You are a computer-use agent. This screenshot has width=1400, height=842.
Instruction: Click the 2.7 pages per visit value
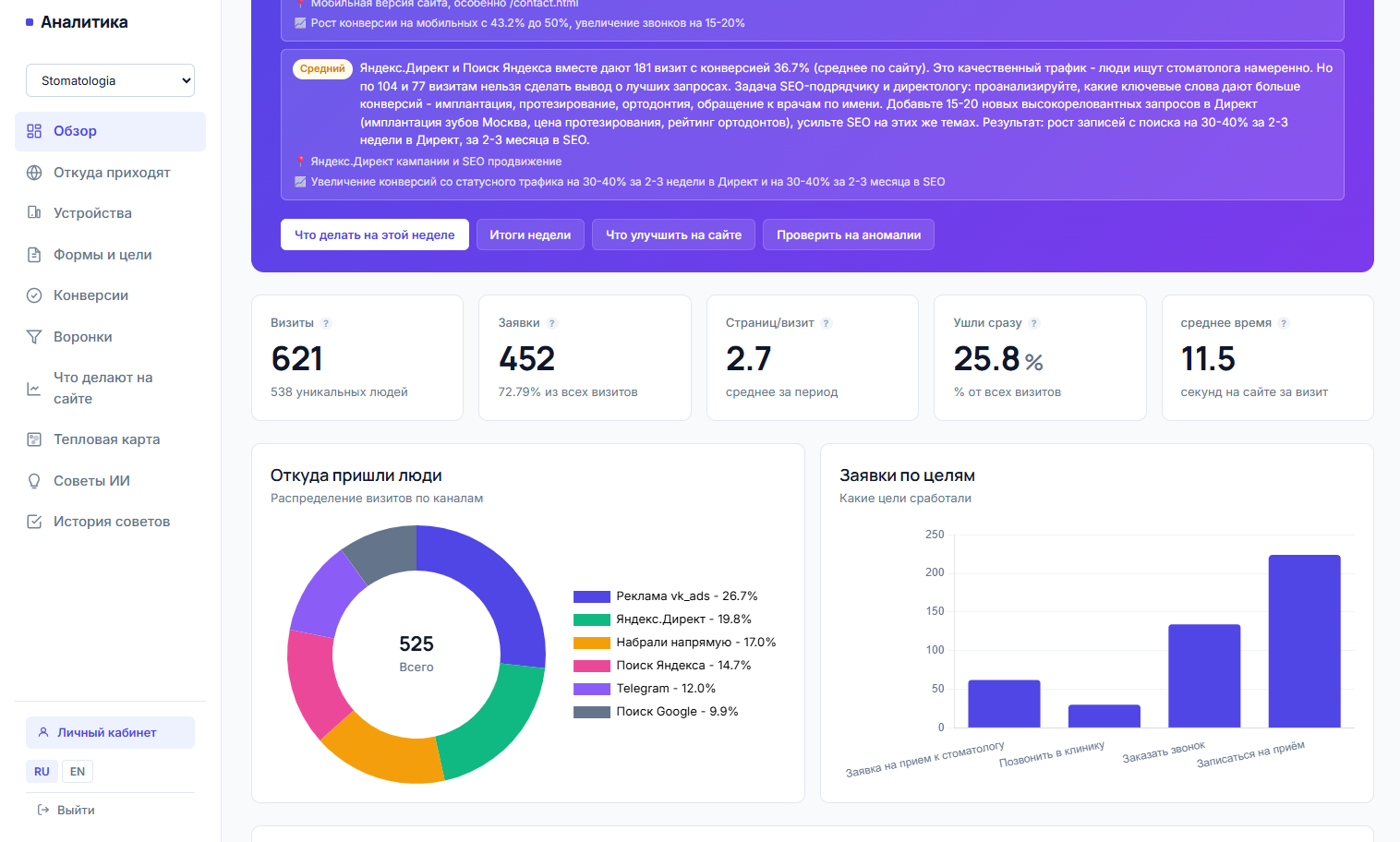click(x=748, y=358)
